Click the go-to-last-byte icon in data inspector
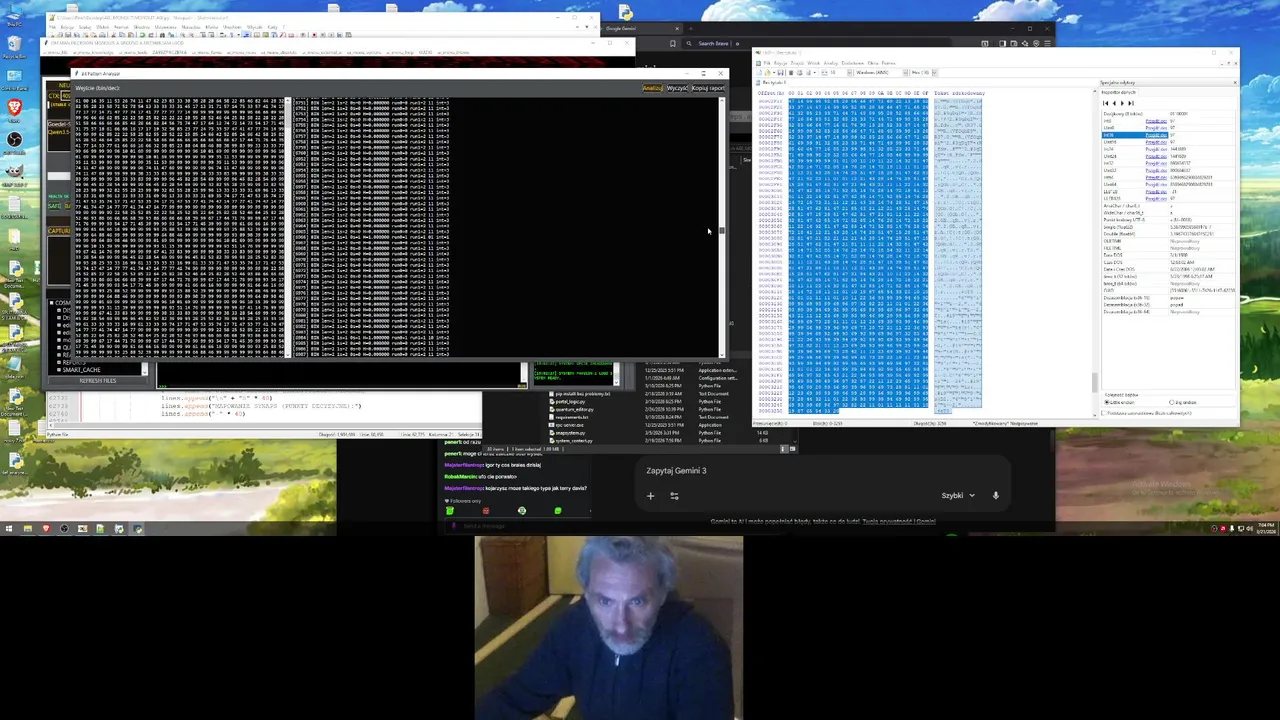Viewport: 1280px width, 720px height. pos(1131,103)
